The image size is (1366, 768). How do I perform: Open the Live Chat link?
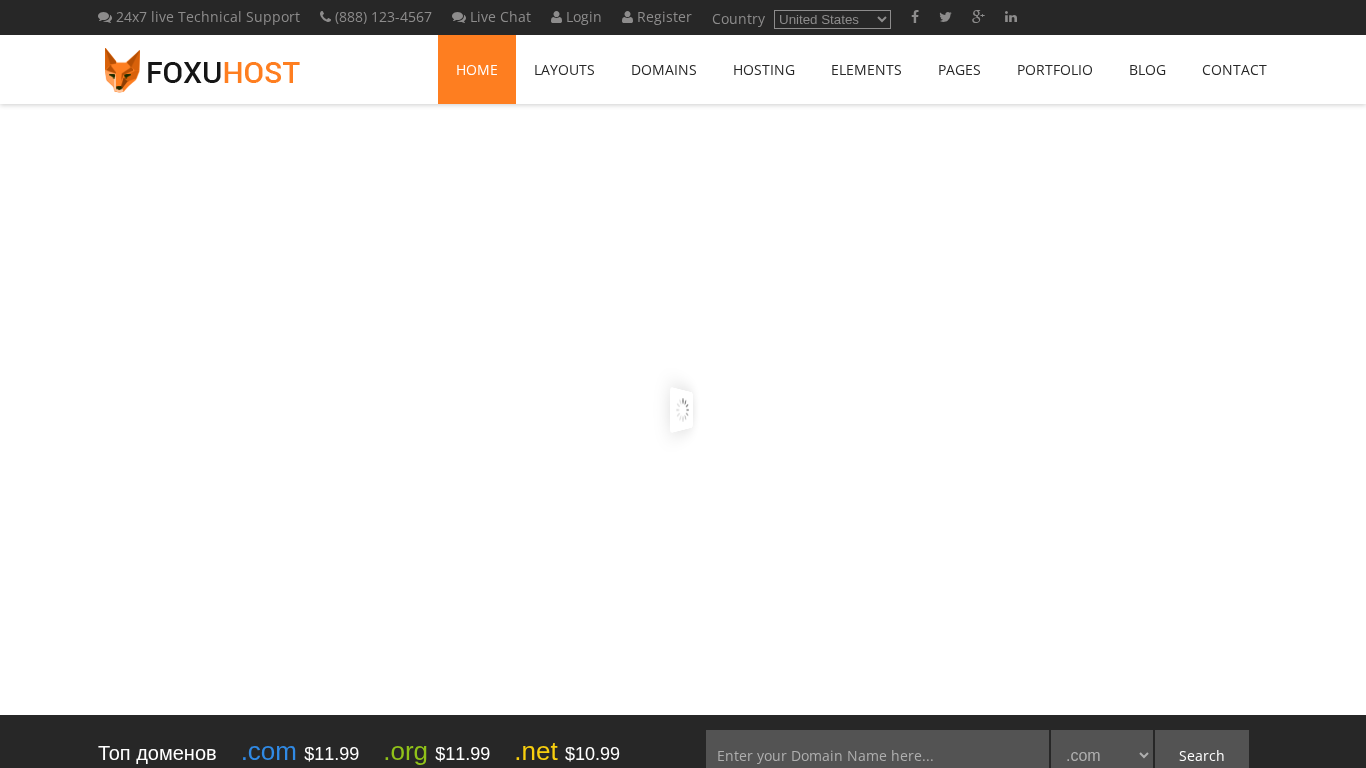(x=491, y=17)
